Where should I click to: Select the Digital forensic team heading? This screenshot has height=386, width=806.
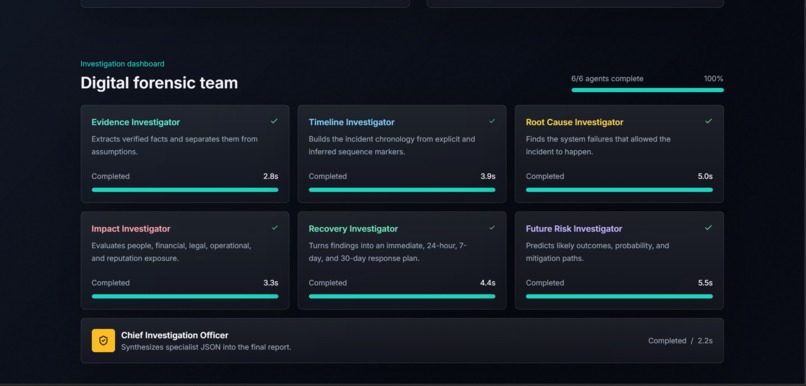(159, 83)
